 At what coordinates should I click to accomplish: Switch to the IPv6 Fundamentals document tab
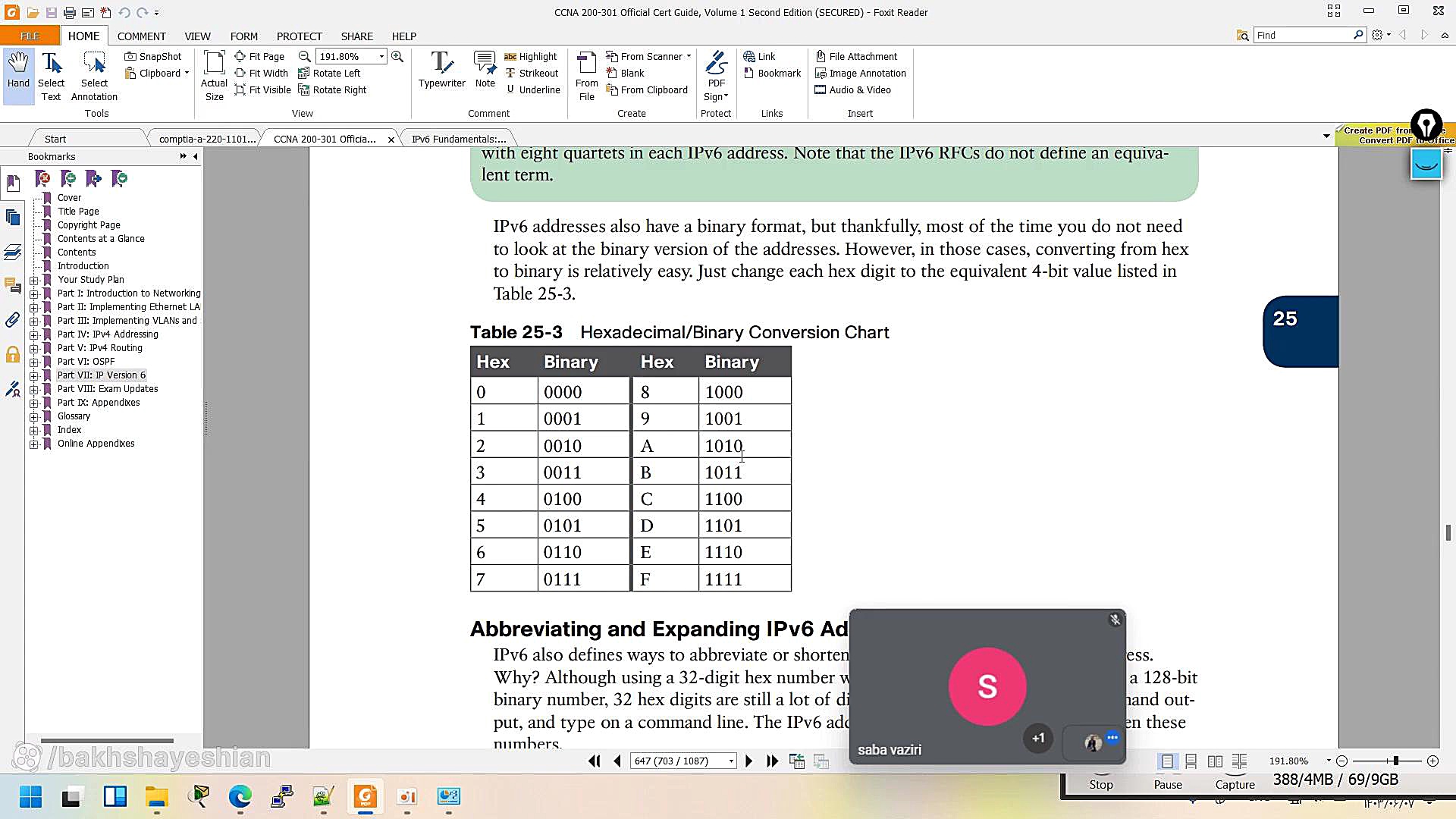pos(458,139)
